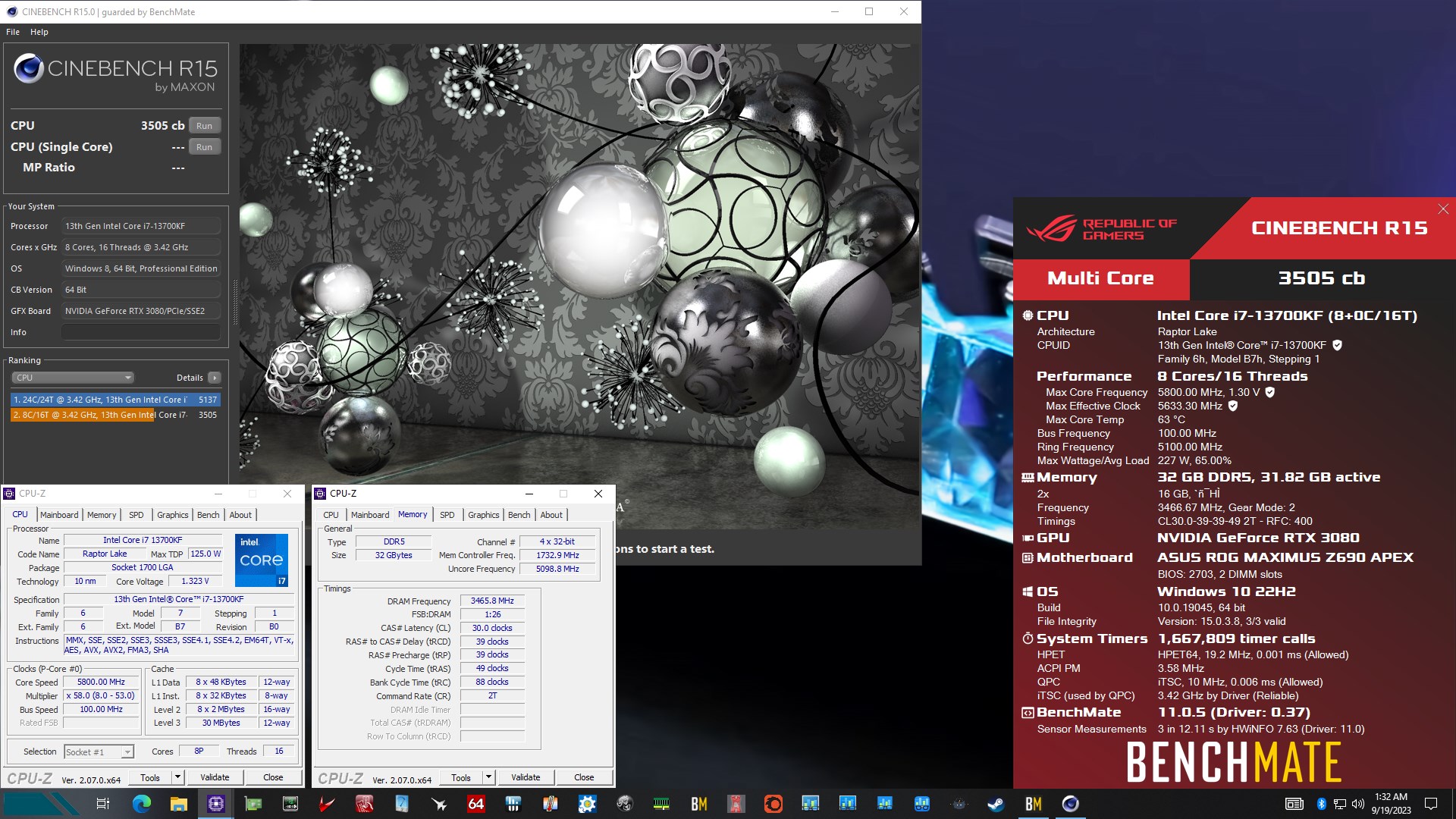The image size is (1456, 819).
Task: Open the About tab in left CPU-Z
Action: point(240,515)
